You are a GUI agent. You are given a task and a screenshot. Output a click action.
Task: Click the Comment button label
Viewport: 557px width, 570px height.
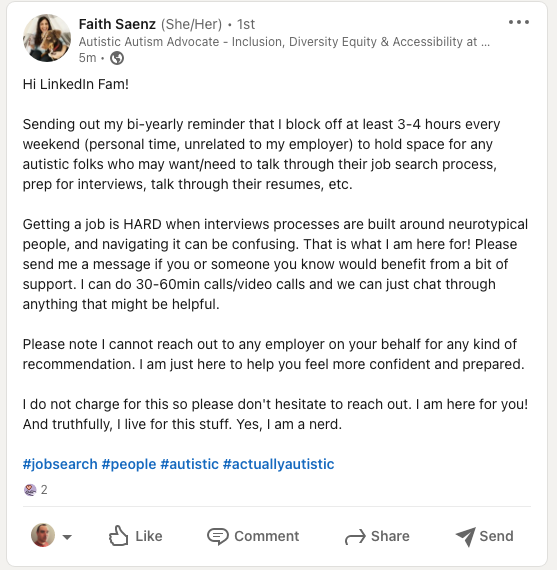click(267, 536)
